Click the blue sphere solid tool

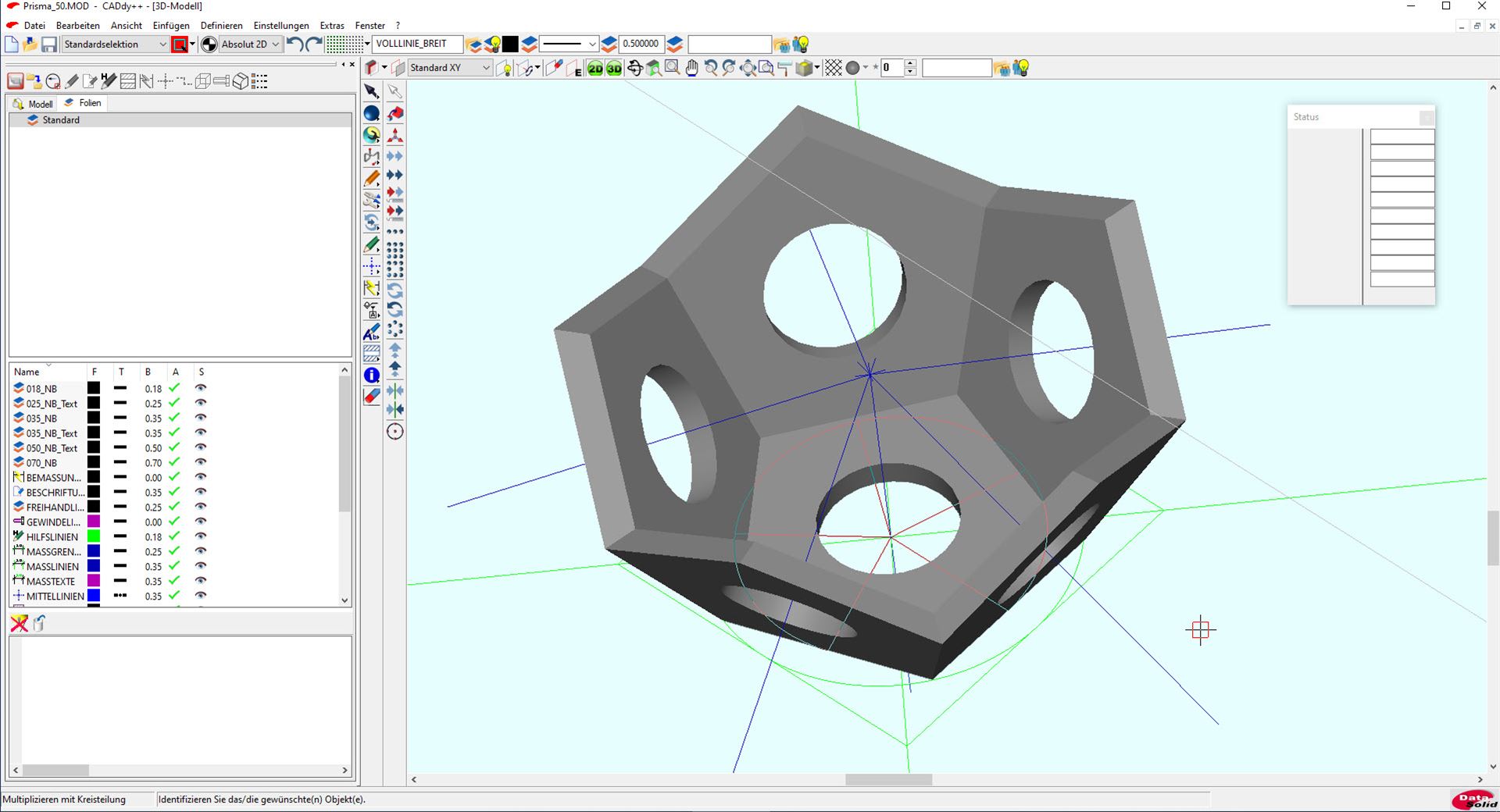[x=372, y=113]
